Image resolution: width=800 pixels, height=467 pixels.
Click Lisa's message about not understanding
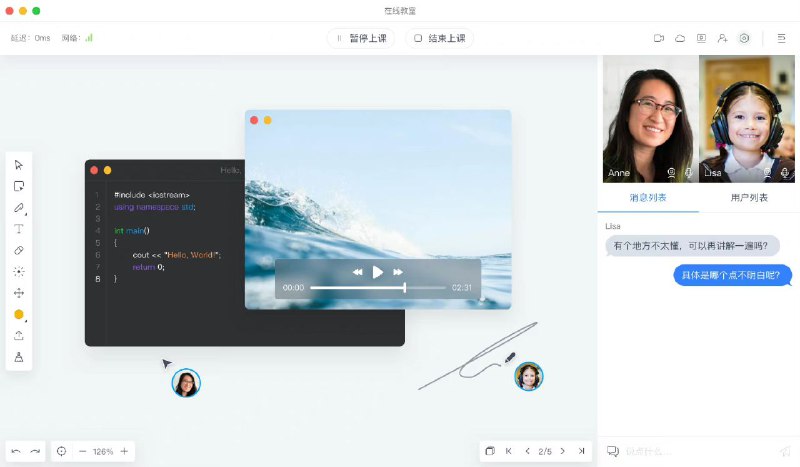(692, 246)
